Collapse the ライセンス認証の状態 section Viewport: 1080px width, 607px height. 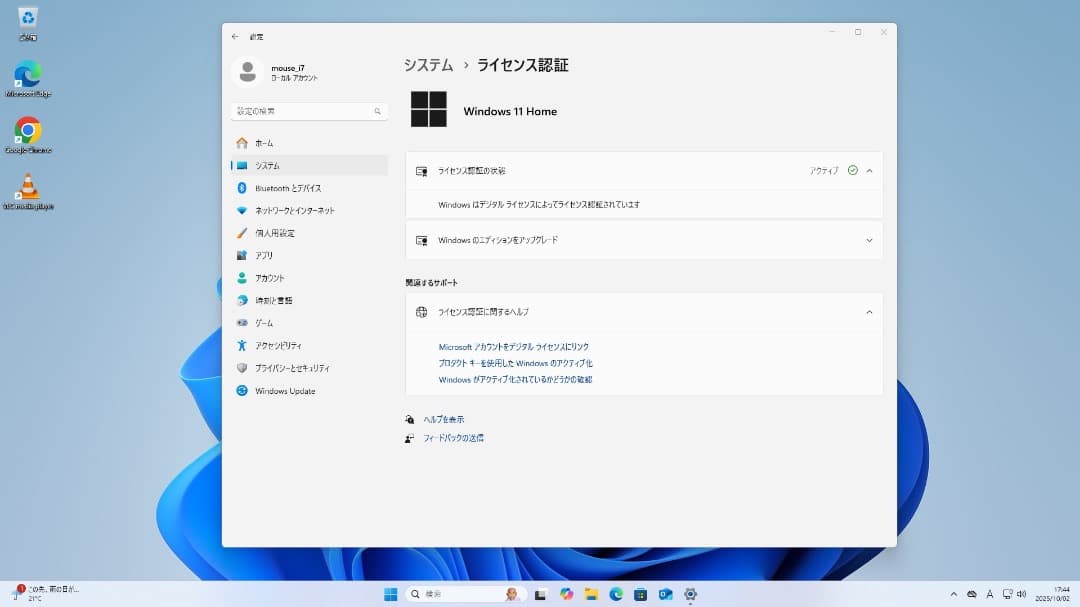coord(868,170)
